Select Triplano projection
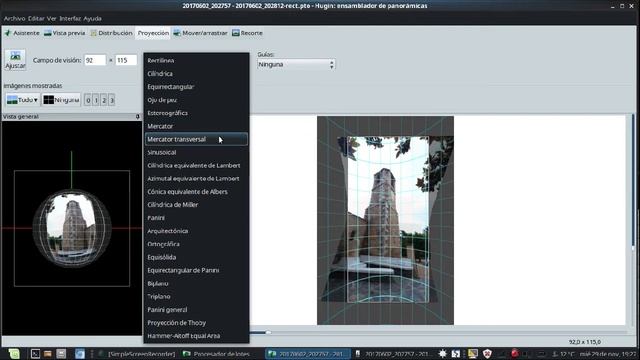Screen dimensions: 640x360 (196, 296)
